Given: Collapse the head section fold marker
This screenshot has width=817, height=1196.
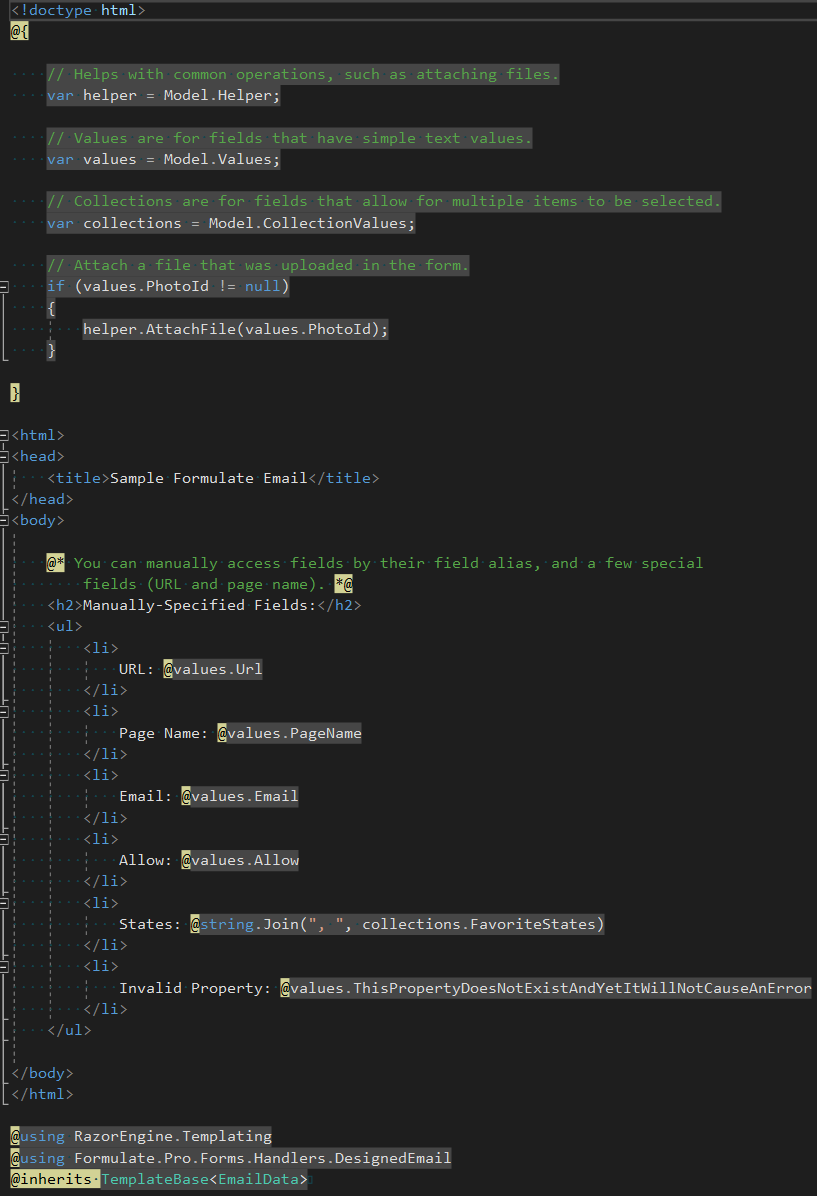Looking at the screenshot, I should [x=5, y=455].
